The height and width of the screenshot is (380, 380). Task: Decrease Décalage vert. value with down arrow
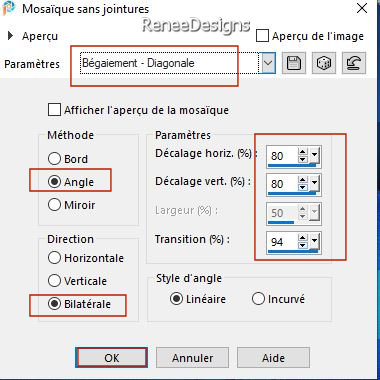(303, 187)
